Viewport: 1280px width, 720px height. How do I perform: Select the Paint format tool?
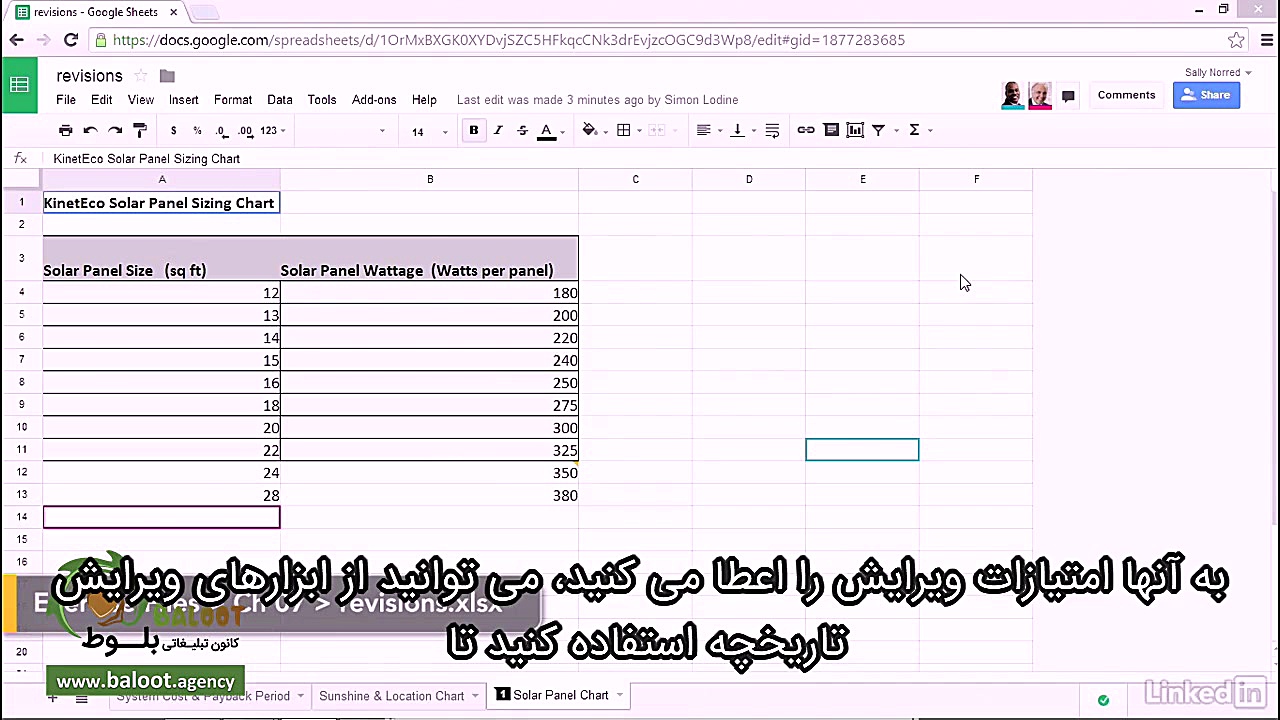140,130
